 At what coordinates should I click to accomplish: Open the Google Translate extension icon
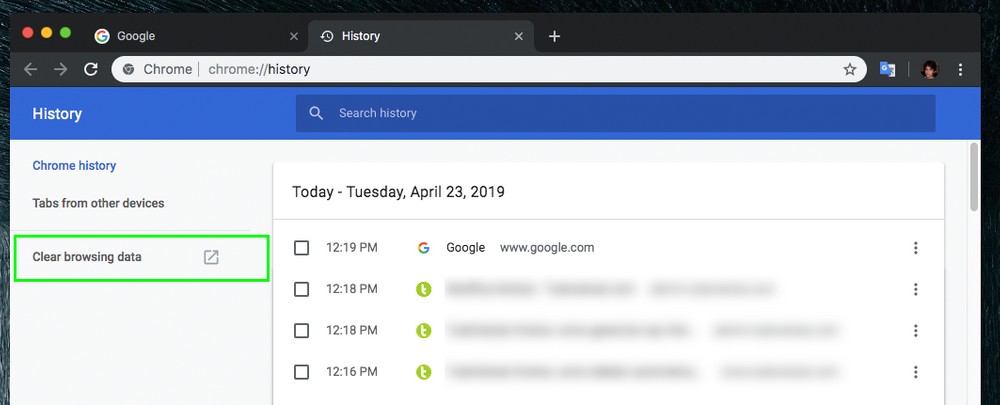click(x=886, y=69)
